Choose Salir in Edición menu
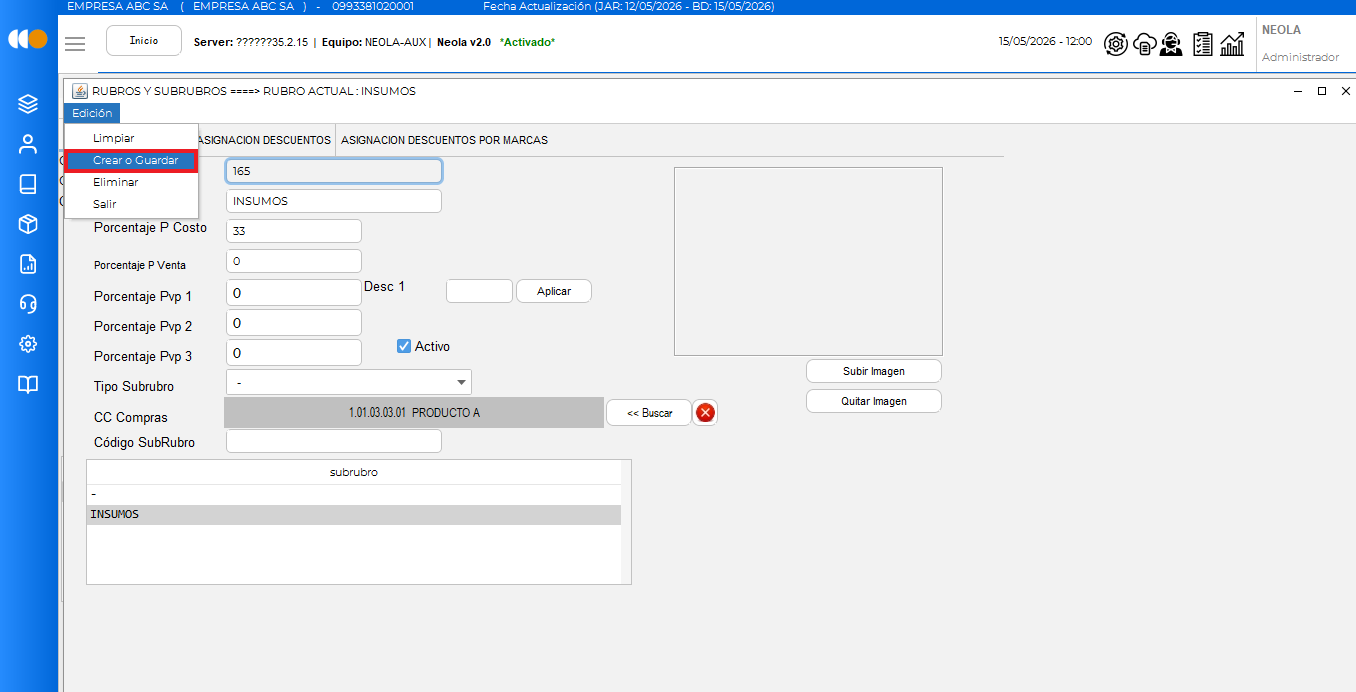The image size is (1356, 692). point(131,204)
